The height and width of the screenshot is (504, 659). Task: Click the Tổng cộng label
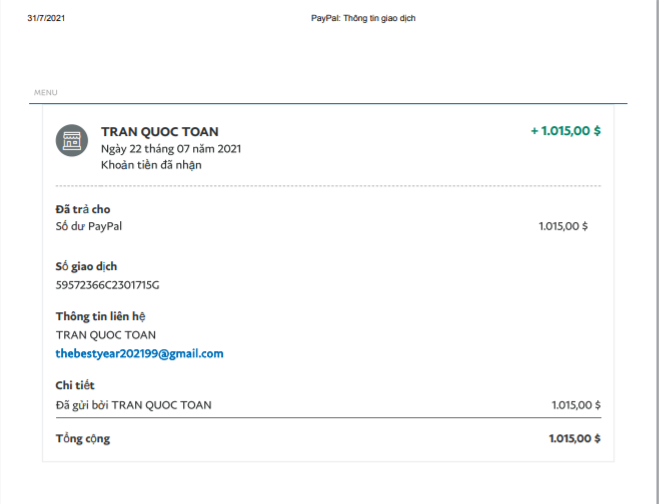[x=83, y=438]
